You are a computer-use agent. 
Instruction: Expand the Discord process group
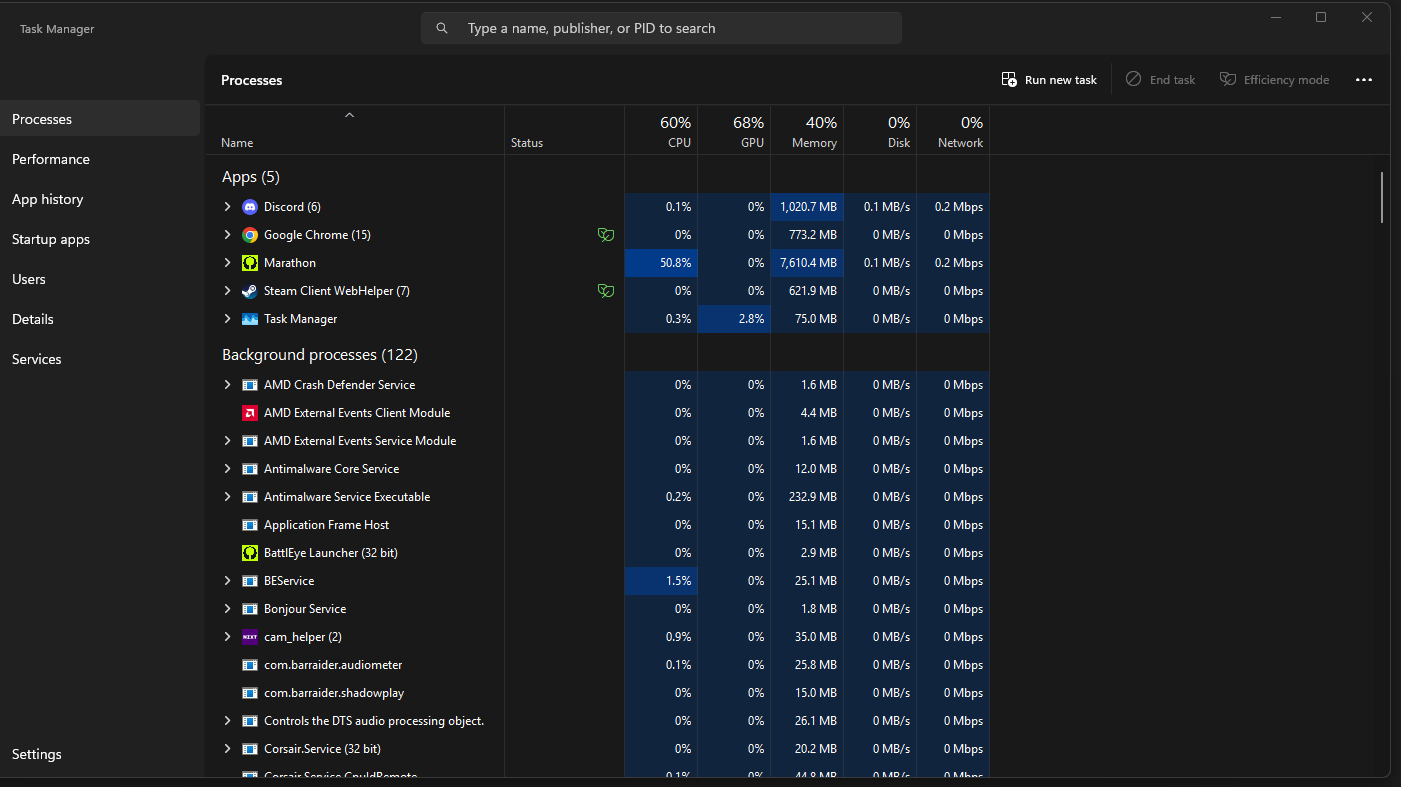pyautogui.click(x=227, y=207)
